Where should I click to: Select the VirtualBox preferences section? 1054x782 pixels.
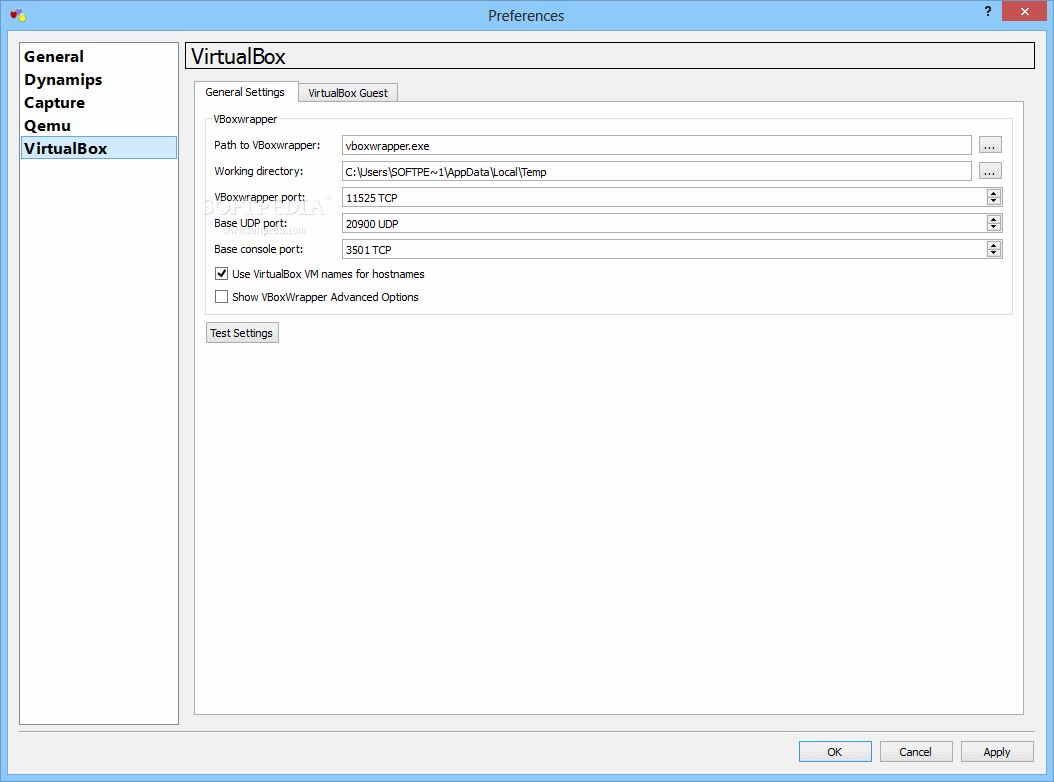tap(99, 148)
